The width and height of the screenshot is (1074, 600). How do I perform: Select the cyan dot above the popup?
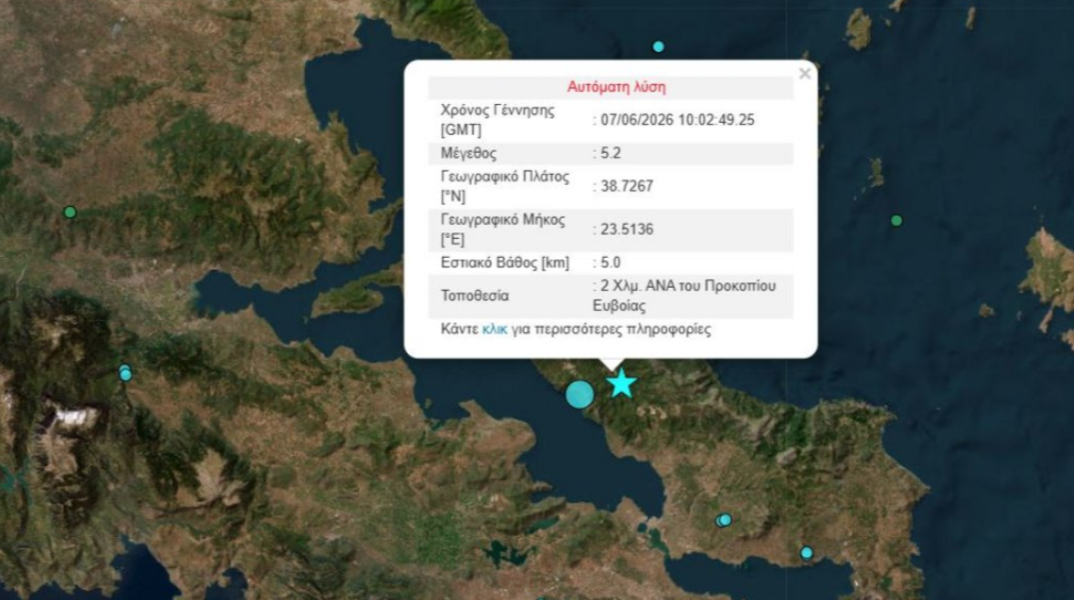coord(658,47)
